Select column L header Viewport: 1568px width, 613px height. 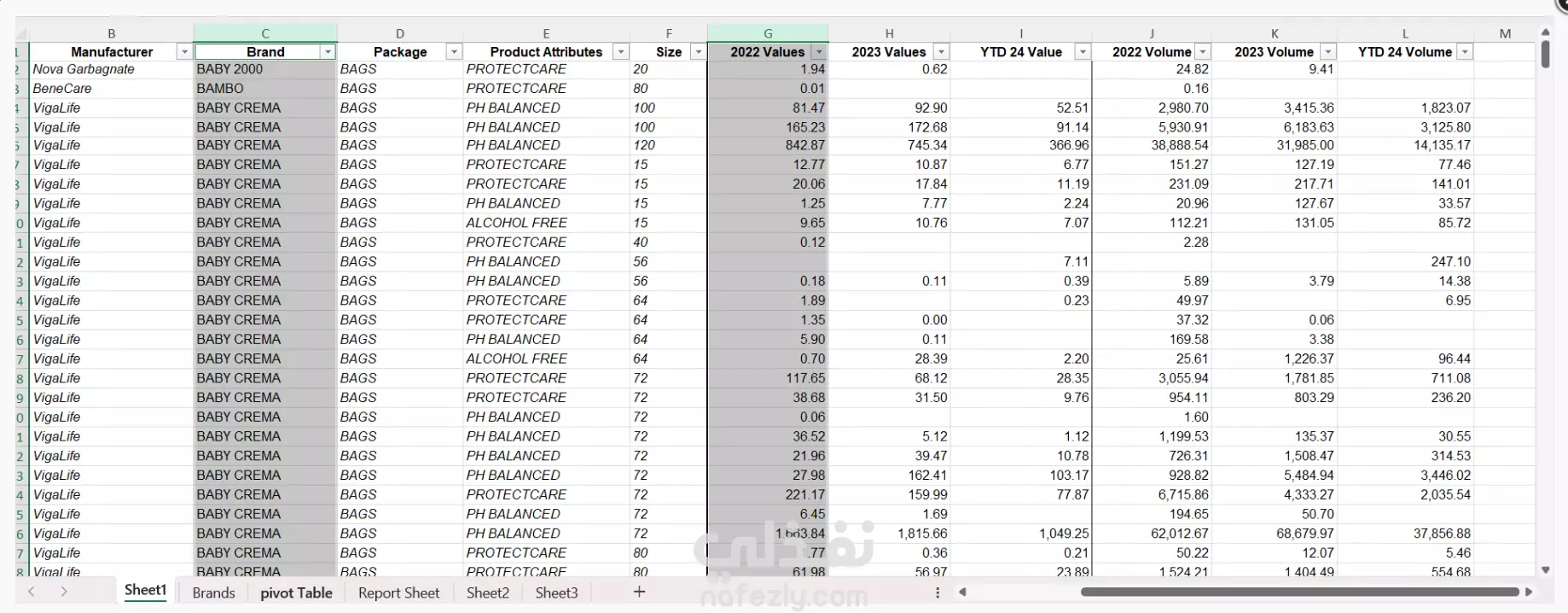pyautogui.click(x=1405, y=33)
